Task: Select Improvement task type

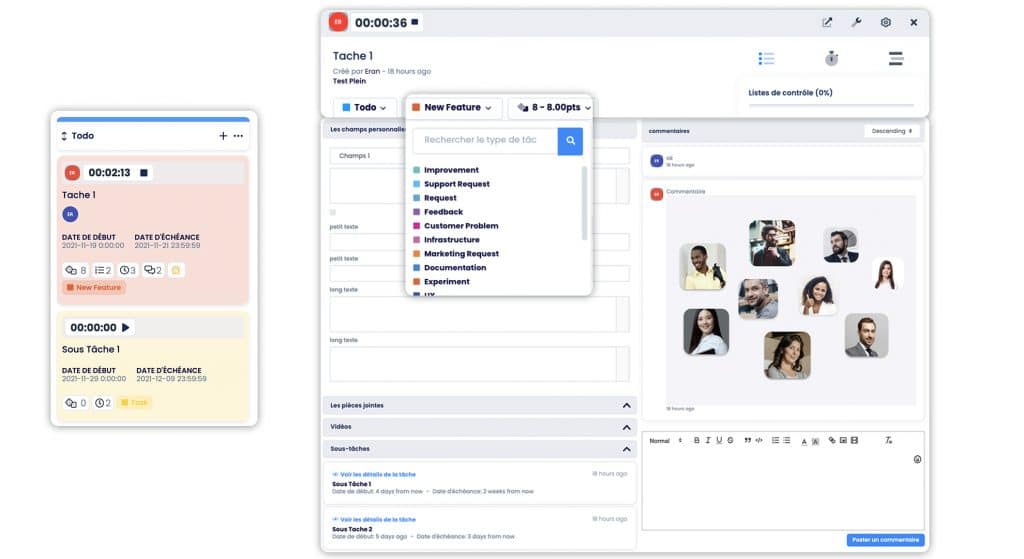Action: [446, 170]
